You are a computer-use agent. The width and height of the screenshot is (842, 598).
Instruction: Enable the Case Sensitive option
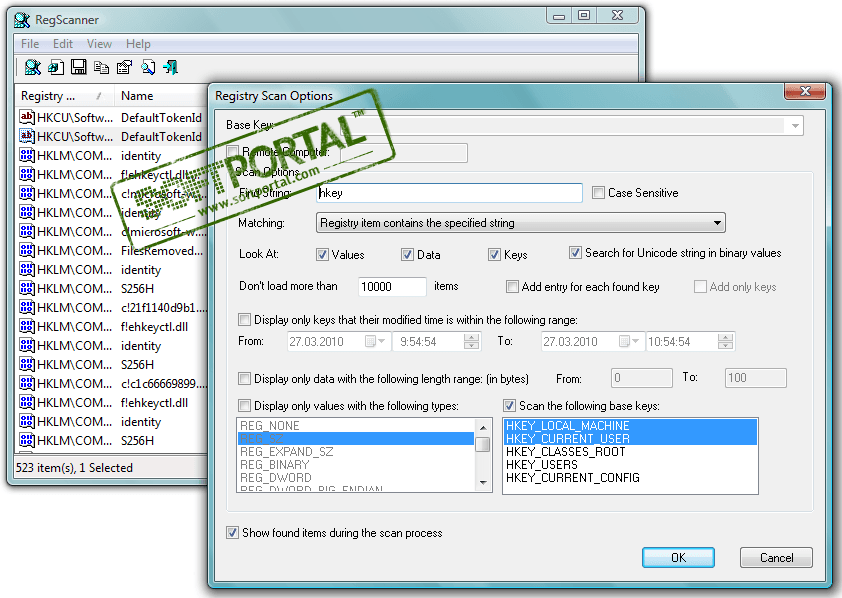(598, 192)
